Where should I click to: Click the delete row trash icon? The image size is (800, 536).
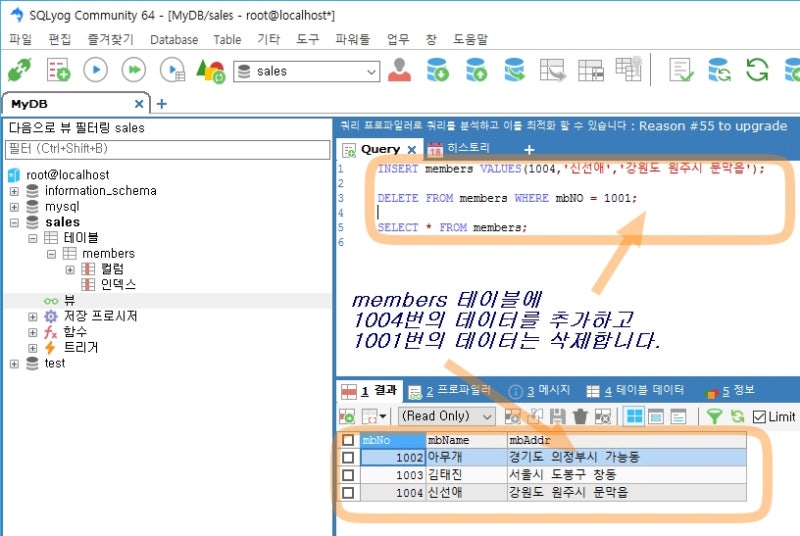click(580, 417)
